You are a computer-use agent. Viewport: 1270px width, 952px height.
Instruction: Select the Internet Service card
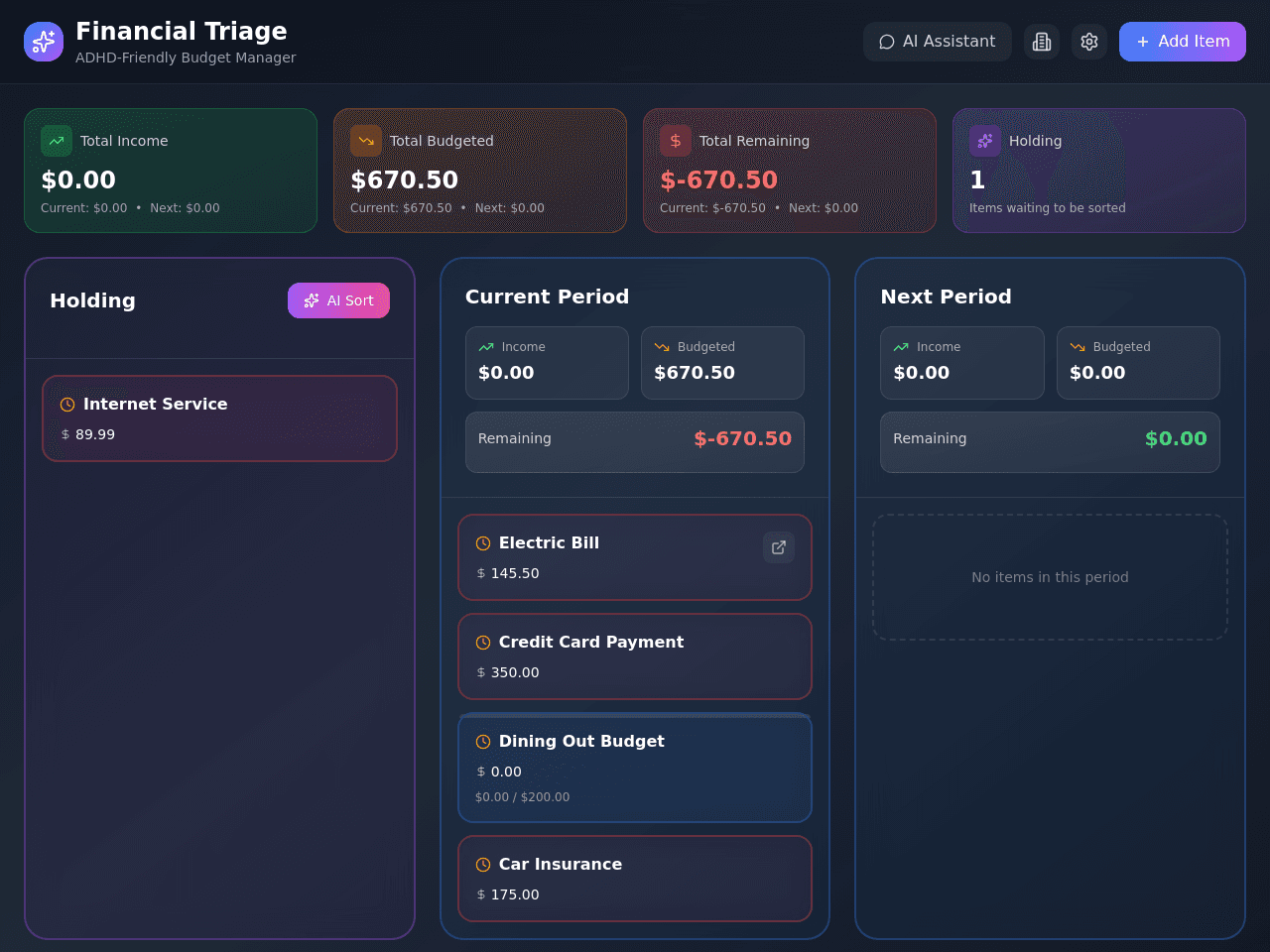[x=219, y=418]
